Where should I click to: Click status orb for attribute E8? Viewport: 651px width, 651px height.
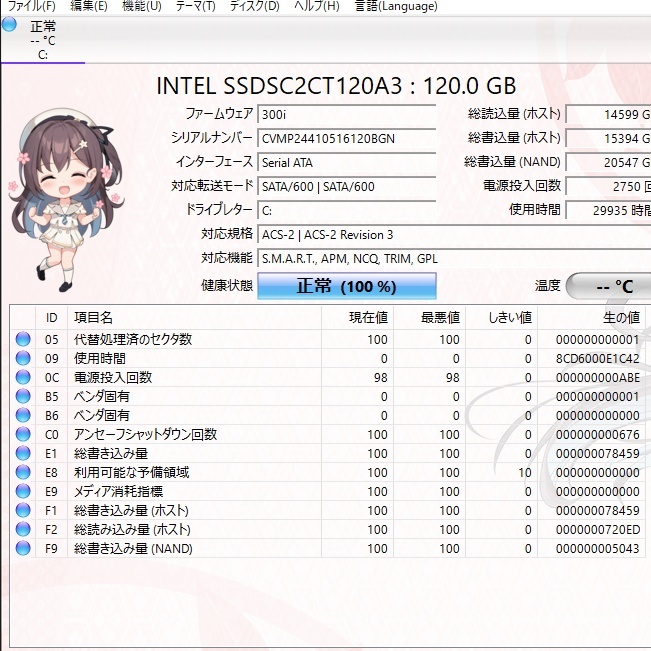tap(23, 472)
